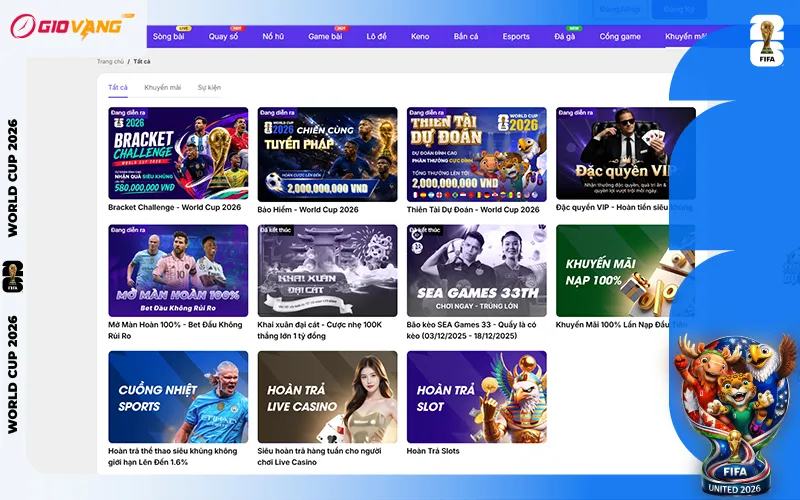Open Cuồng Nhiệt Sports banner
The height and width of the screenshot is (500, 800).
point(178,397)
